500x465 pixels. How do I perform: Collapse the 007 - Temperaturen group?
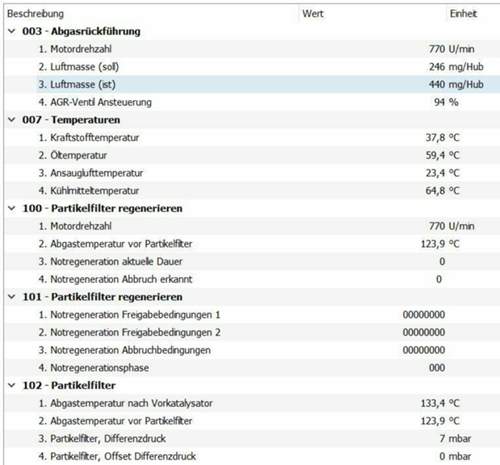point(12,120)
